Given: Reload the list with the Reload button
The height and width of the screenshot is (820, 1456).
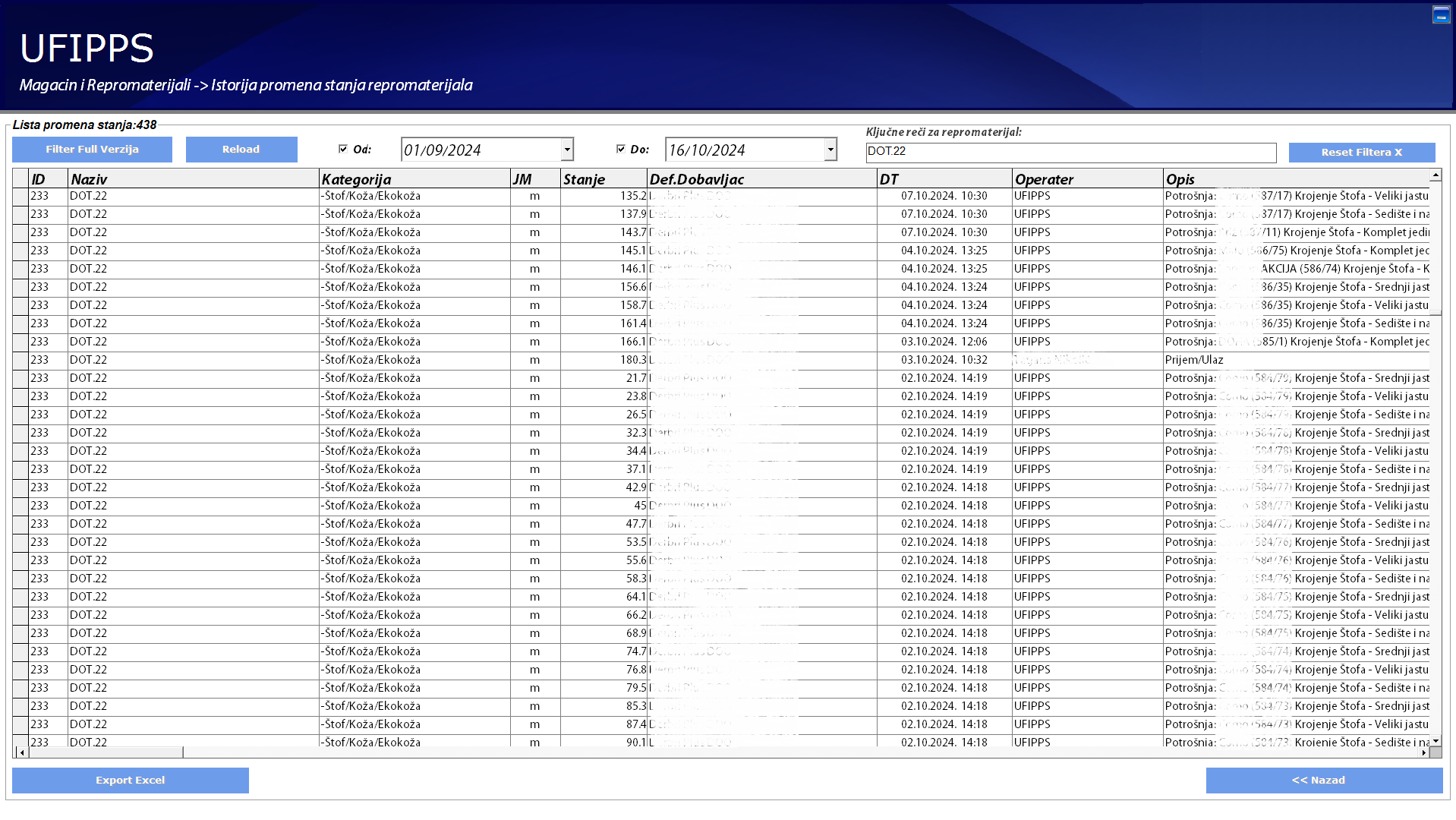Looking at the screenshot, I should tap(241, 150).
